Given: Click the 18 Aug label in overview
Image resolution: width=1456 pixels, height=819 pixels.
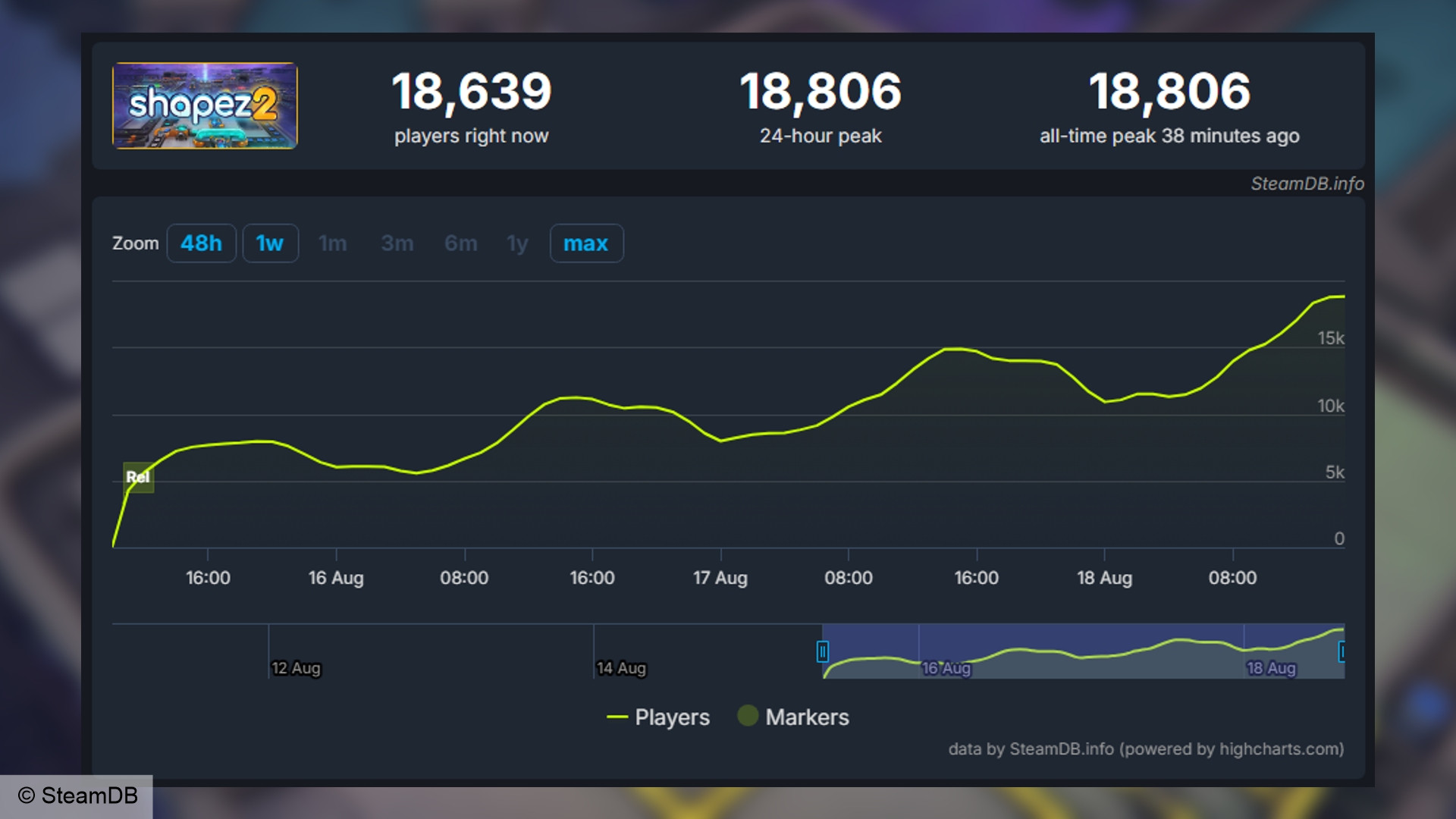Looking at the screenshot, I should click(x=1270, y=667).
